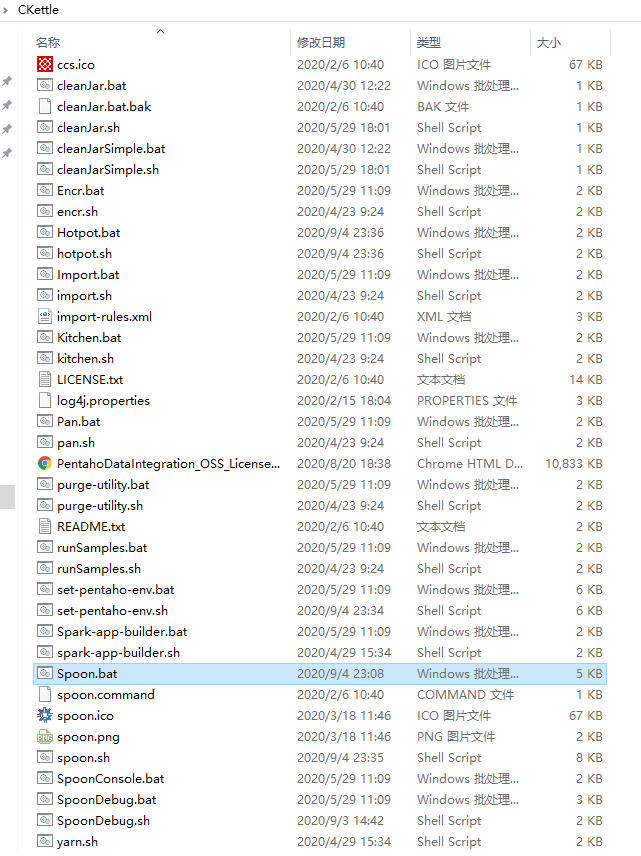
Task: Click the first pin icon in left sidebar
Action: pyautogui.click(x=7, y=81)
